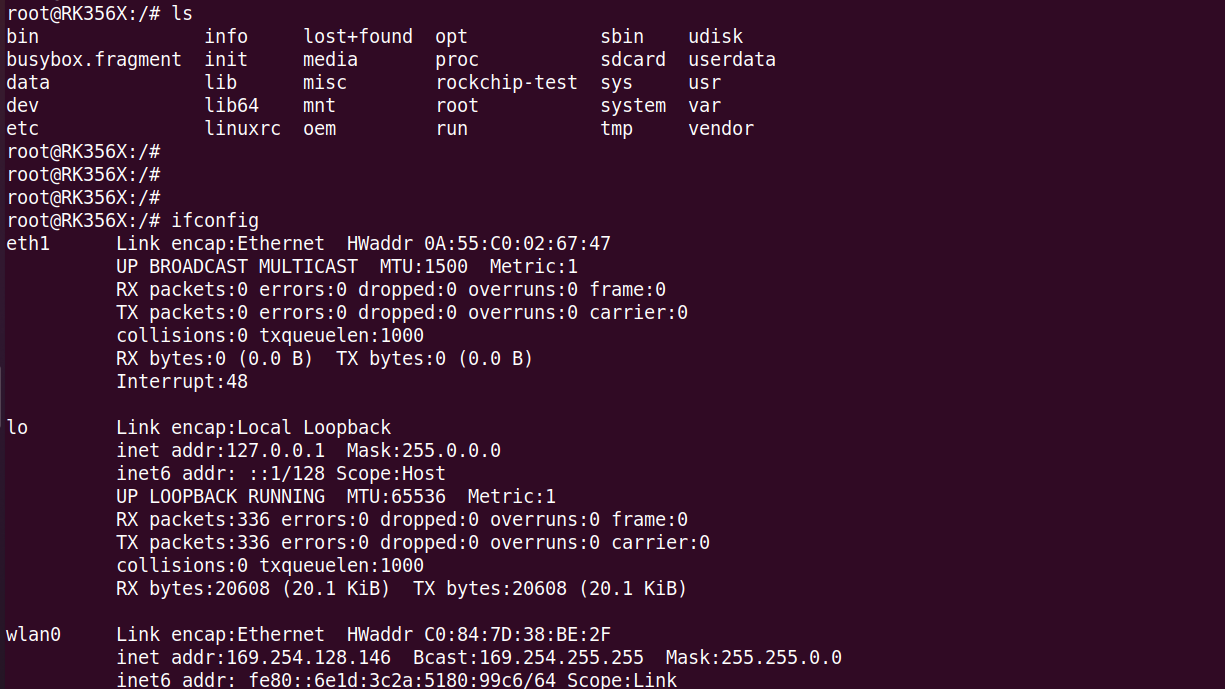The height and width of the screenshot is (689, 1225).
Task: Click the 'linuxrc' file entry
Action: (x=243, y=128)
